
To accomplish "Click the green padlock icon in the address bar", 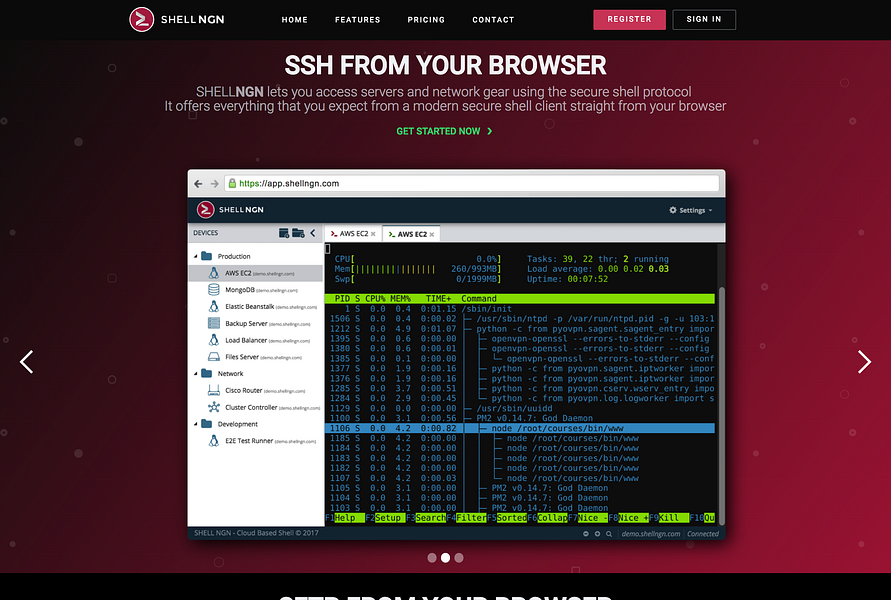I will (x=232, y=183).
